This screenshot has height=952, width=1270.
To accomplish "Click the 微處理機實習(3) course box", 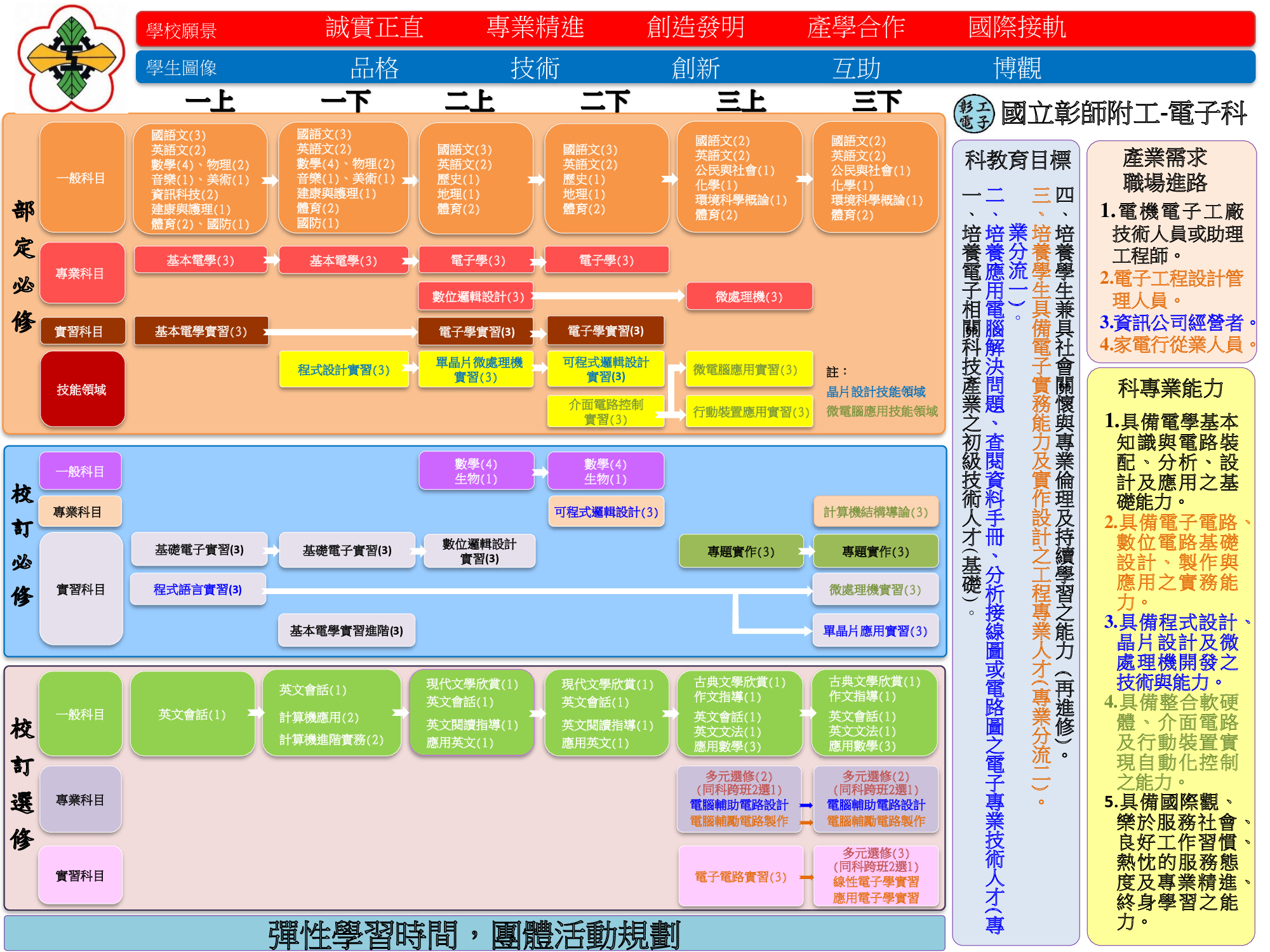I will tap(876, 590).
